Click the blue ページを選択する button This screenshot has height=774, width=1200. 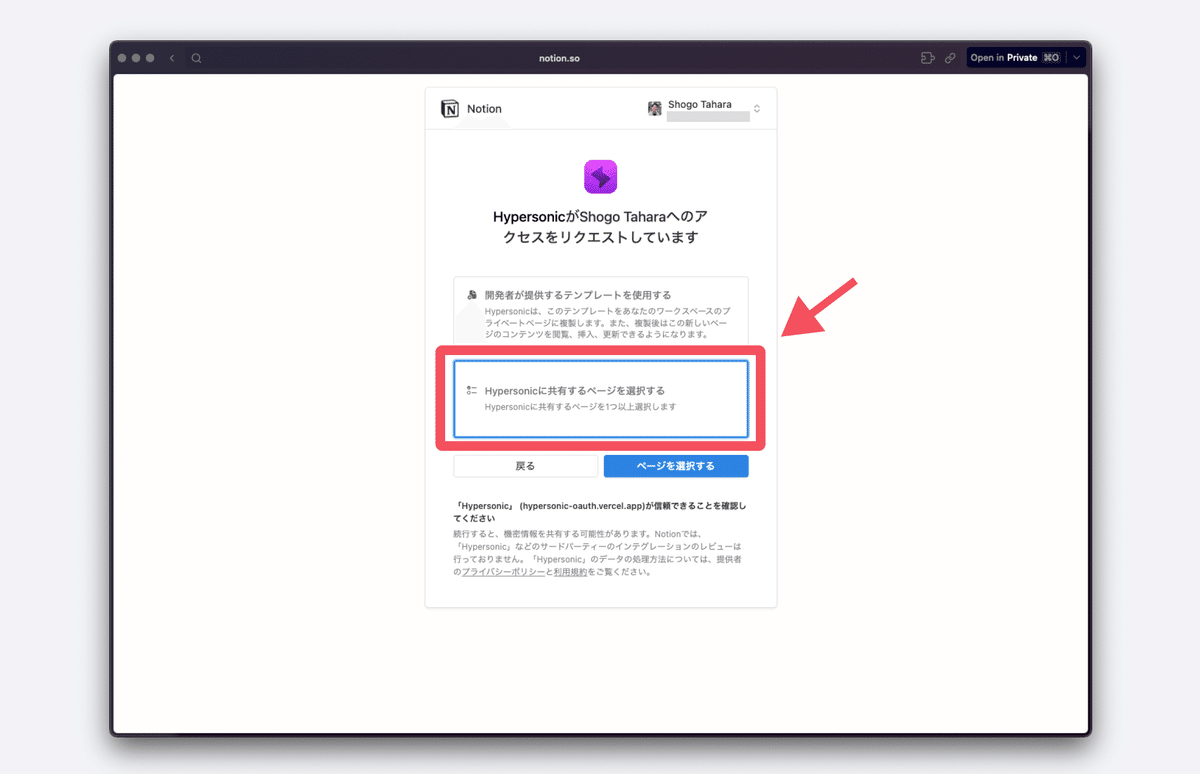[676, 466]
